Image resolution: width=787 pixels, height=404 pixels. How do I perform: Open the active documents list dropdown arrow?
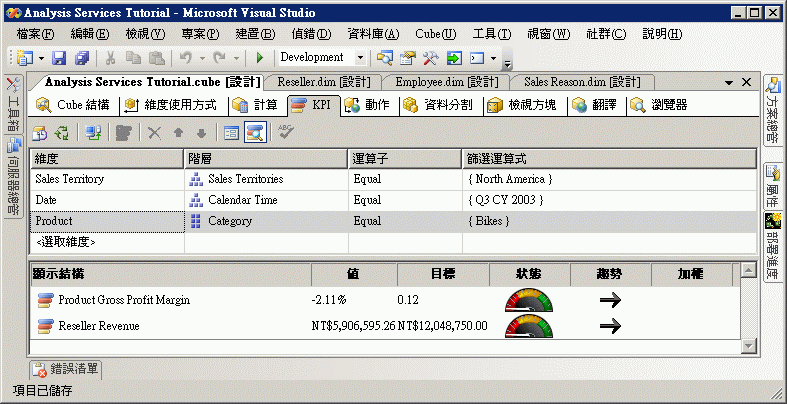(x=729, y=83)
